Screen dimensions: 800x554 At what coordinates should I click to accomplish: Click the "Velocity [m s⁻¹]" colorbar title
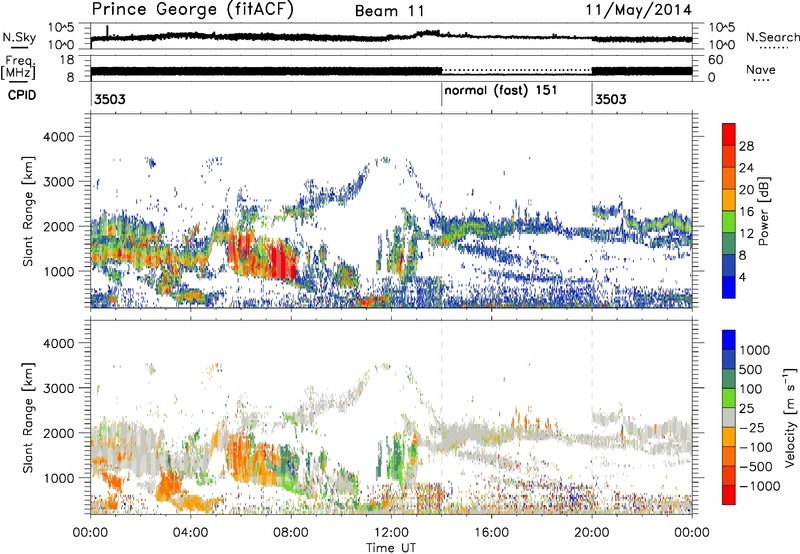click(790, 417)
